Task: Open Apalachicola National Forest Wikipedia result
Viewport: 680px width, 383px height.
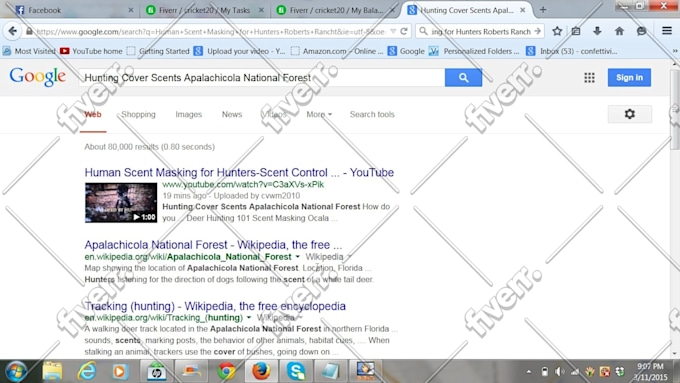Action: tap(213, 245)
